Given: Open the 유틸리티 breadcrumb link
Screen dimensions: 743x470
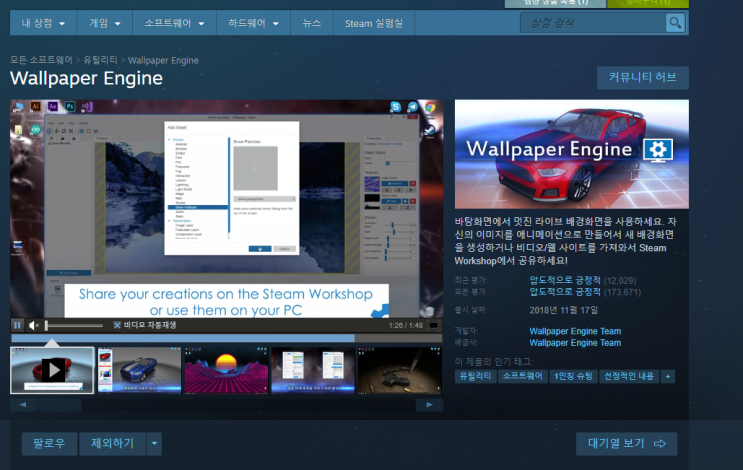Looking at the screenshot, I should [100, 60].
